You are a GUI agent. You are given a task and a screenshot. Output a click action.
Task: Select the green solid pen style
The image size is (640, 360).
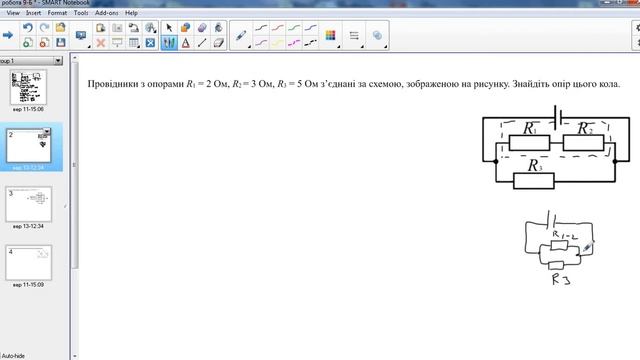coord(294,28)
